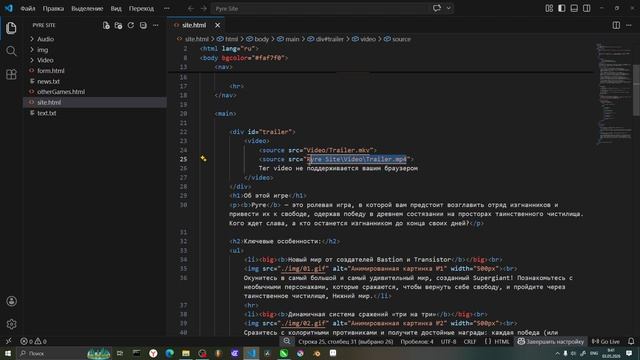Toggle the secondary side bar

(x=587, y=8)
